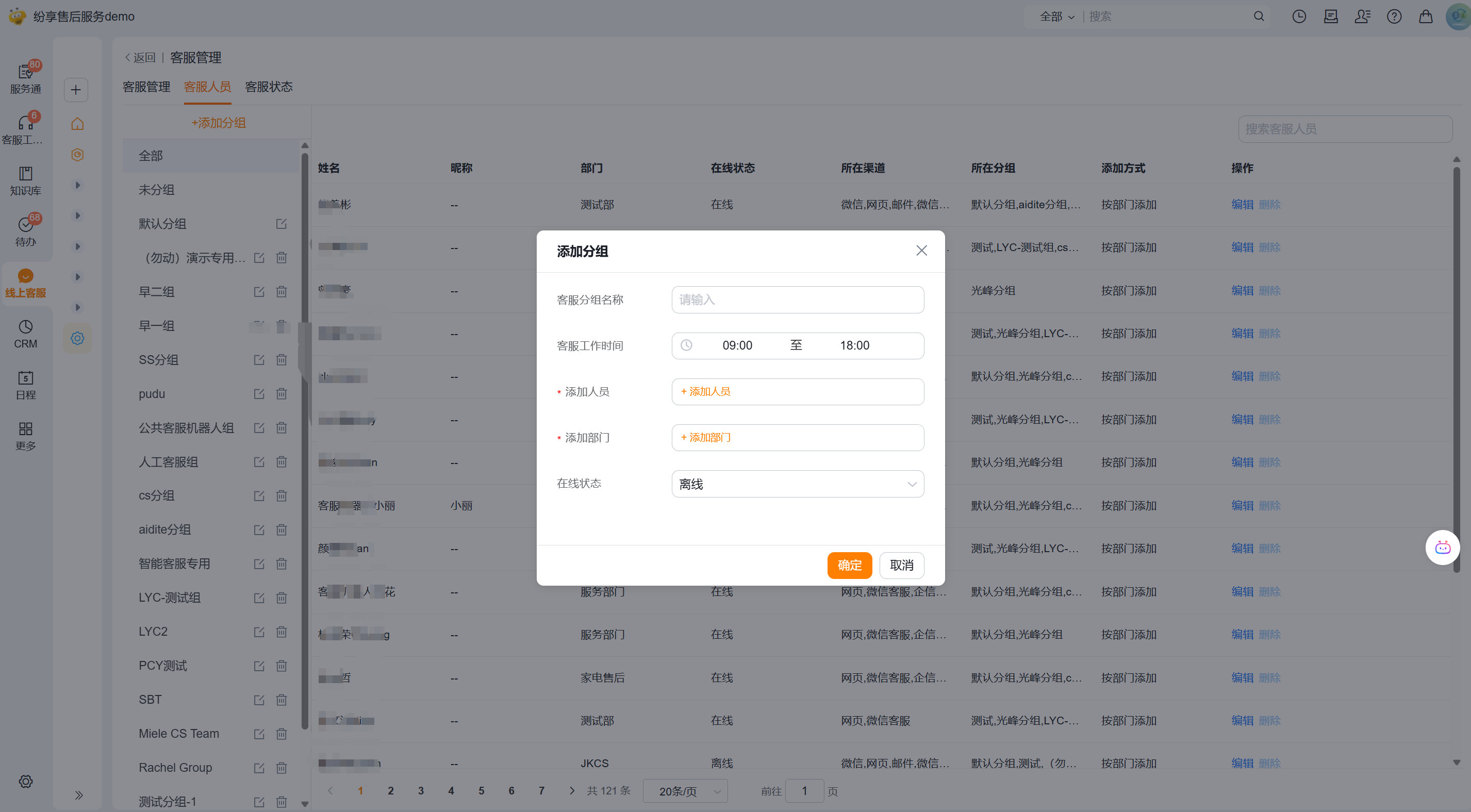Go to page 3 in pagination
Screen dimensions: 1471x812
click(421, 791)
